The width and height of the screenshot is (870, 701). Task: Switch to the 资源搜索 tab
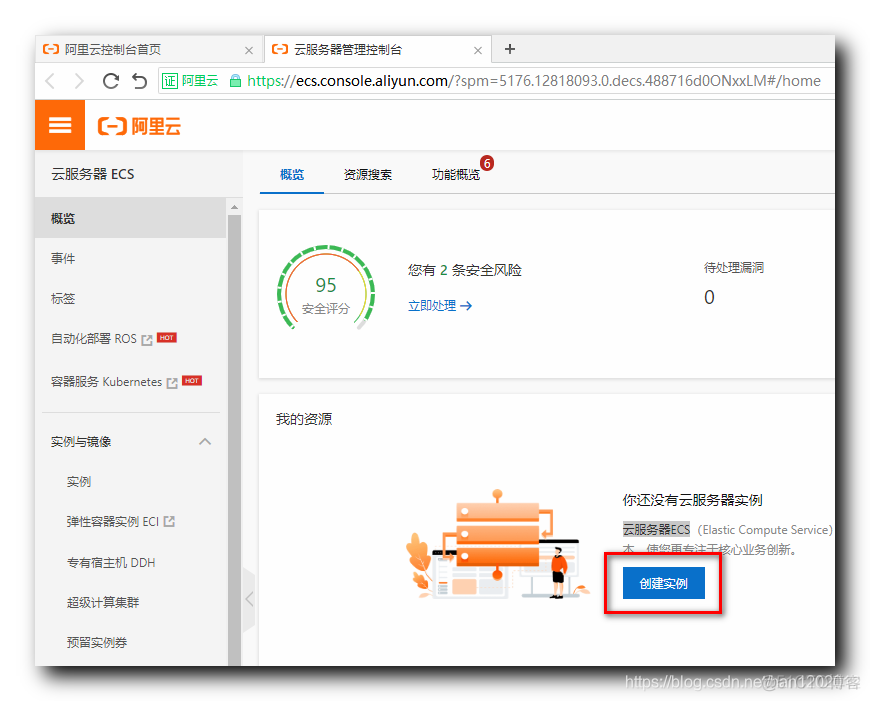(x=368, y=175)
